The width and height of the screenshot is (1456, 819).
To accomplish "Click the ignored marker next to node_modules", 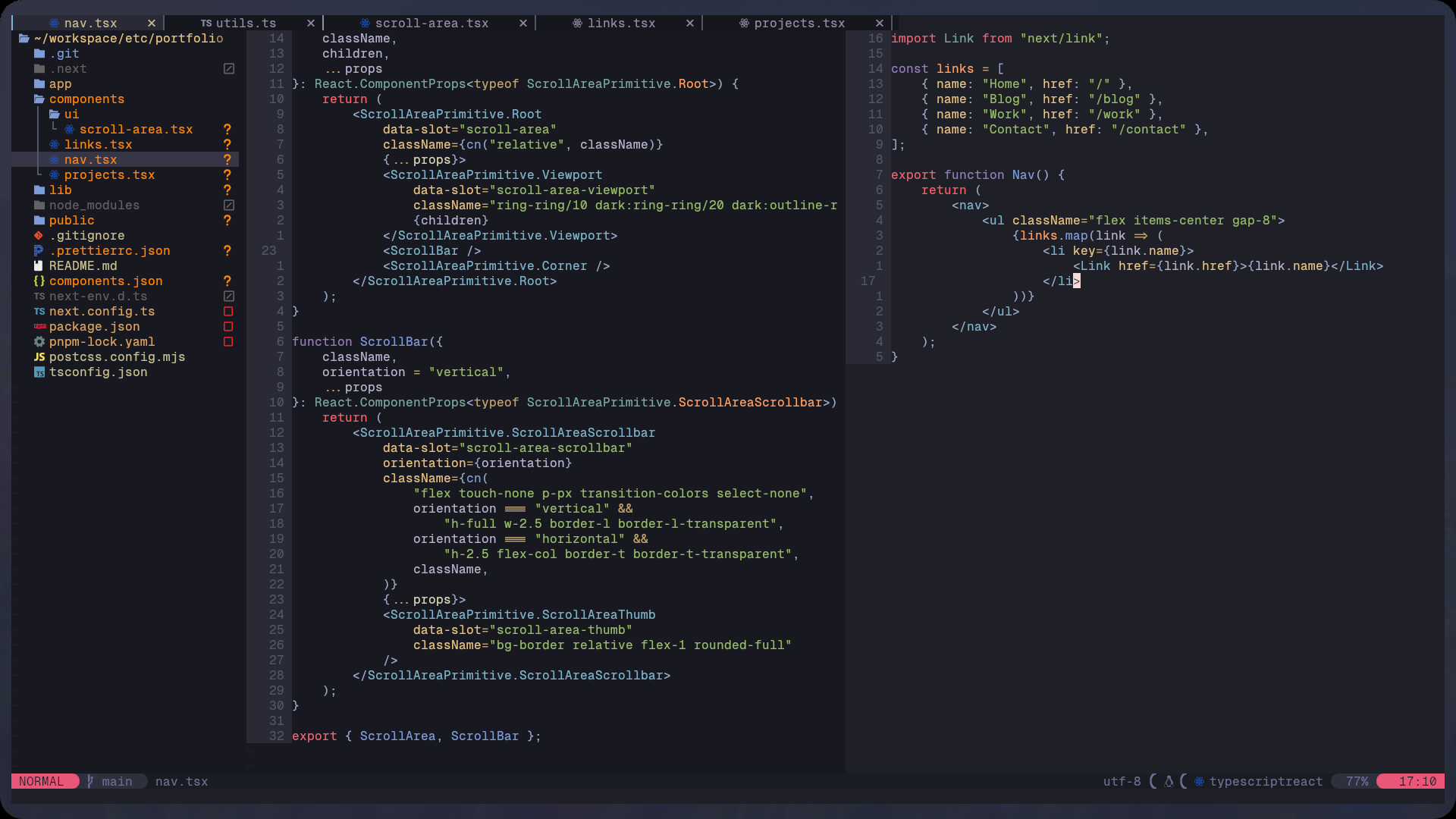I will (229, 206).
